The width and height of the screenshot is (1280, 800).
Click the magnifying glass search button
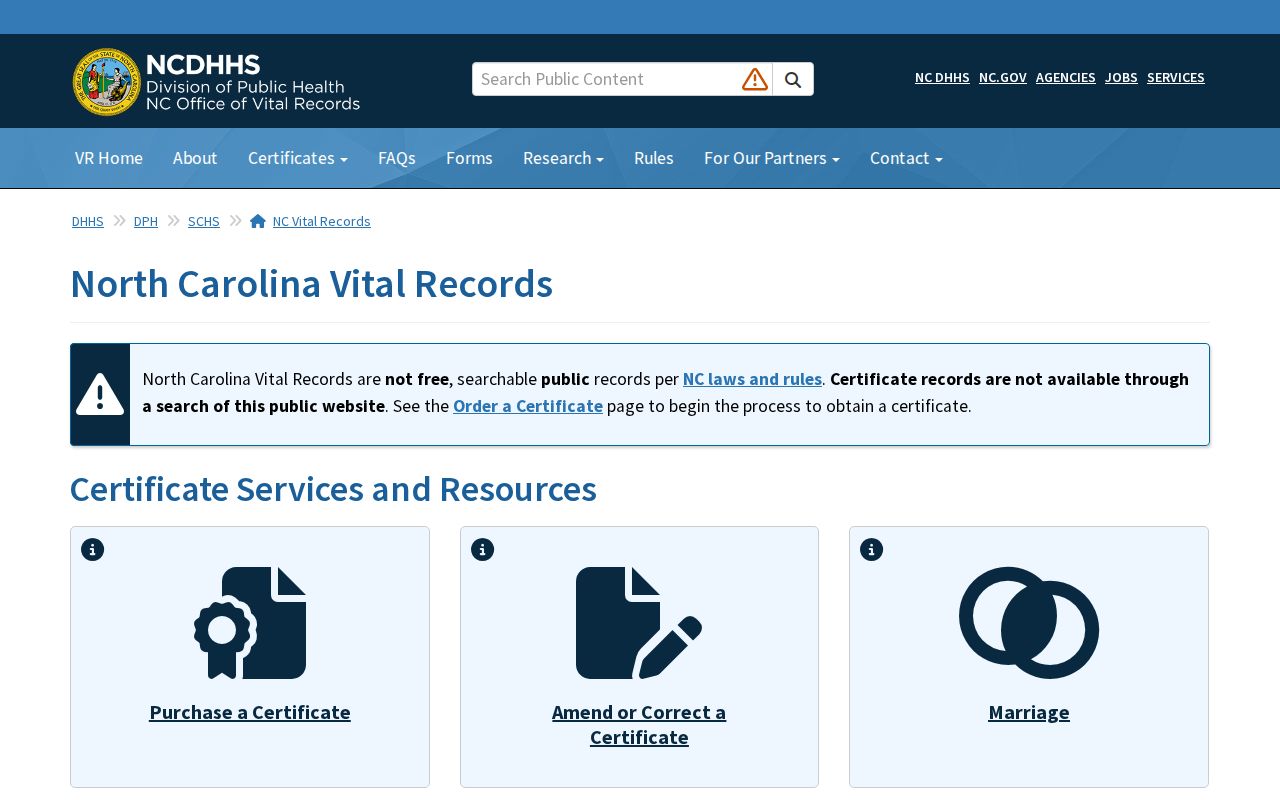point(793,80)
